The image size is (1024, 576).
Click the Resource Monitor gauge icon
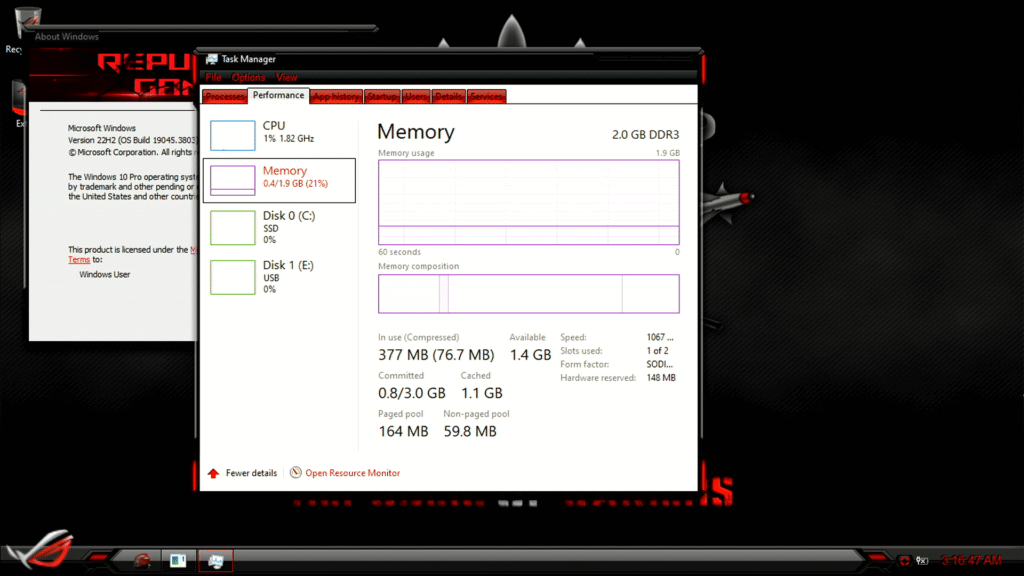click(x=296, y=472)
